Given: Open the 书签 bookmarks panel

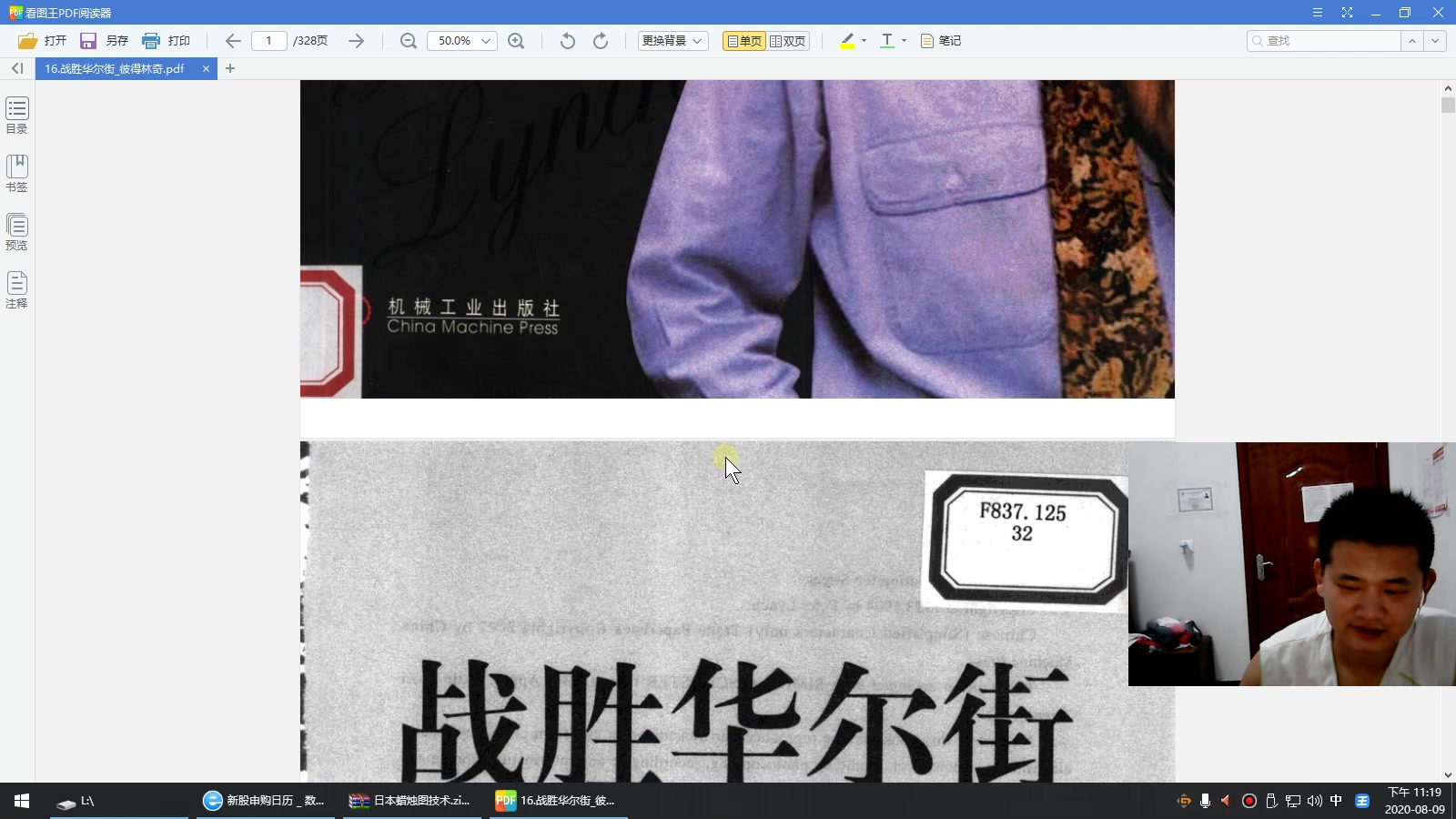Looking at the screenshot, I should click(x=17, y=174).
